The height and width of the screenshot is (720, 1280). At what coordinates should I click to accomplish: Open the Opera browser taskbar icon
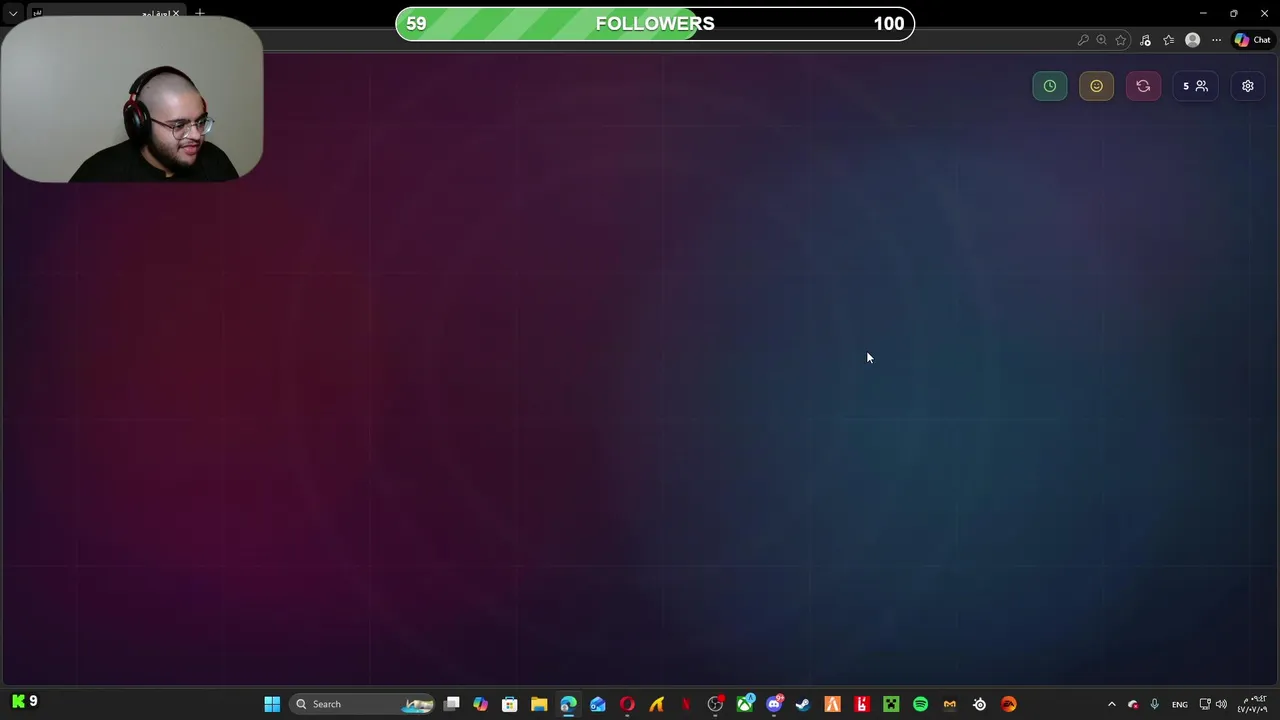[627, 704]
